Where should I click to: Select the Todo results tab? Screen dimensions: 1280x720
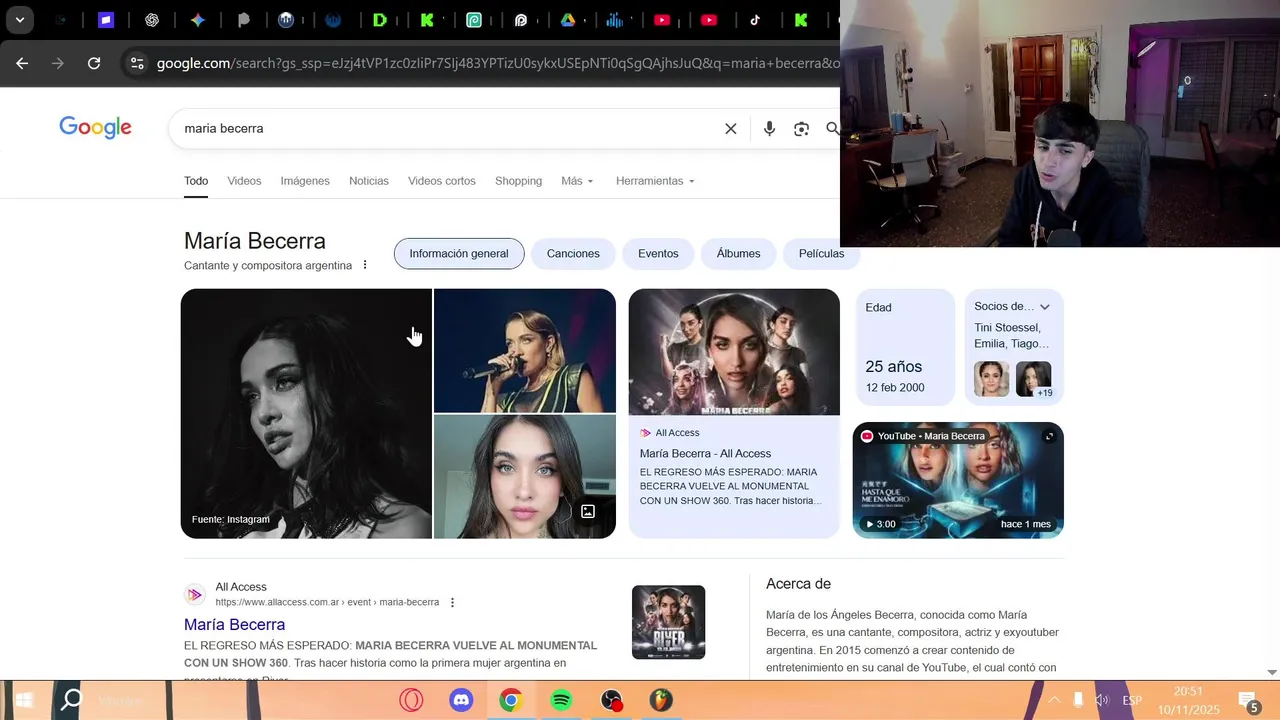(x=196, y=181)
